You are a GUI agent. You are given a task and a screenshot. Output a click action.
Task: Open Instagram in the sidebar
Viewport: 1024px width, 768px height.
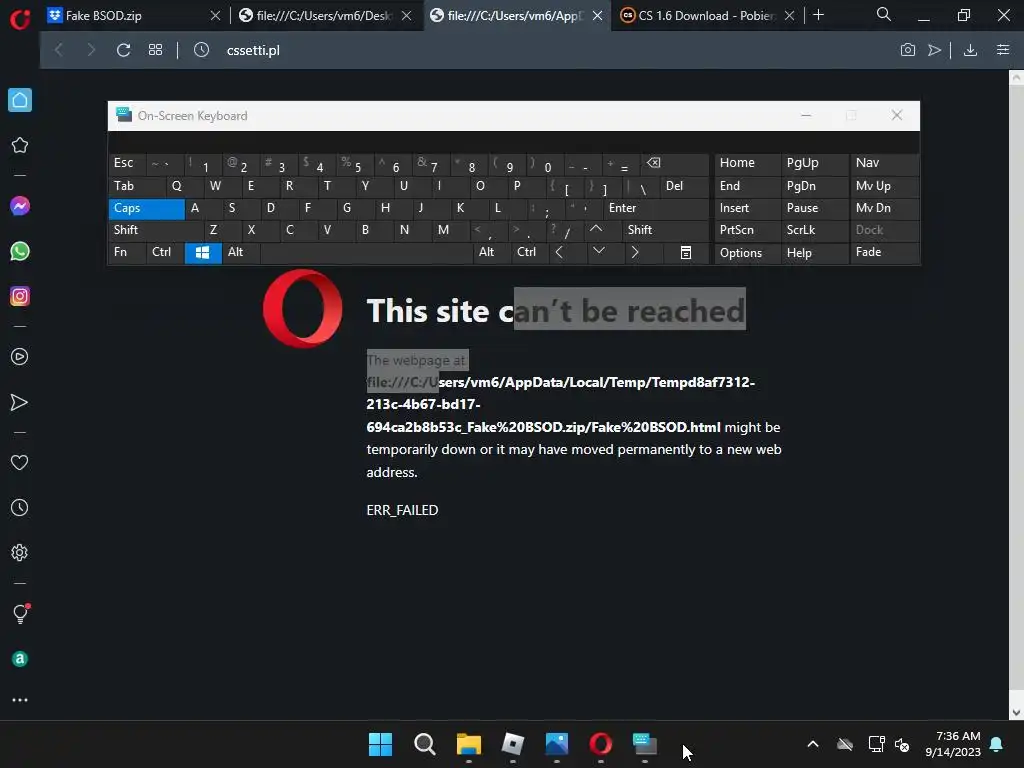(x=20, y=296)
